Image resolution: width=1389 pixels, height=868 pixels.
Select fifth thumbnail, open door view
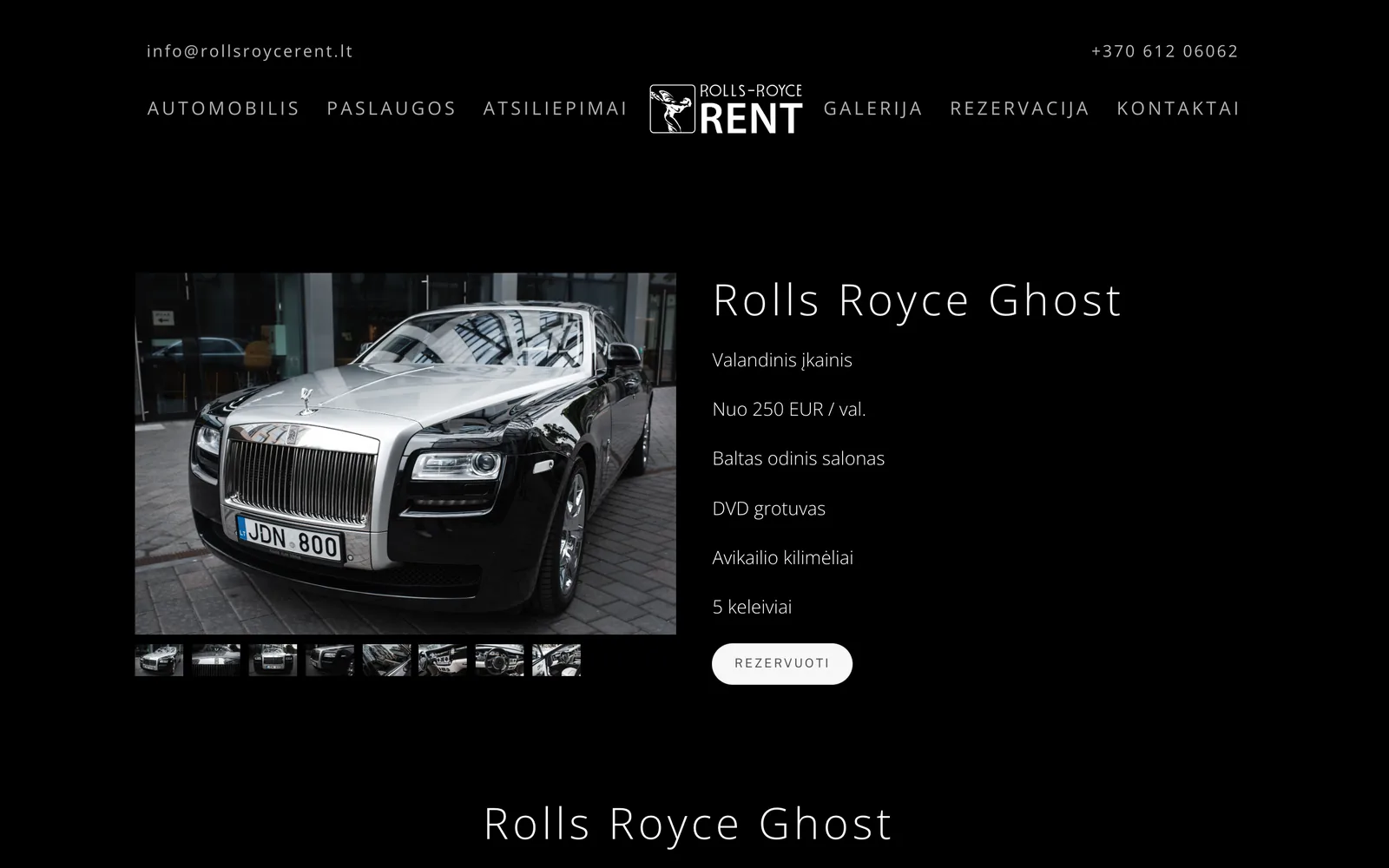[x=386, y=661]
